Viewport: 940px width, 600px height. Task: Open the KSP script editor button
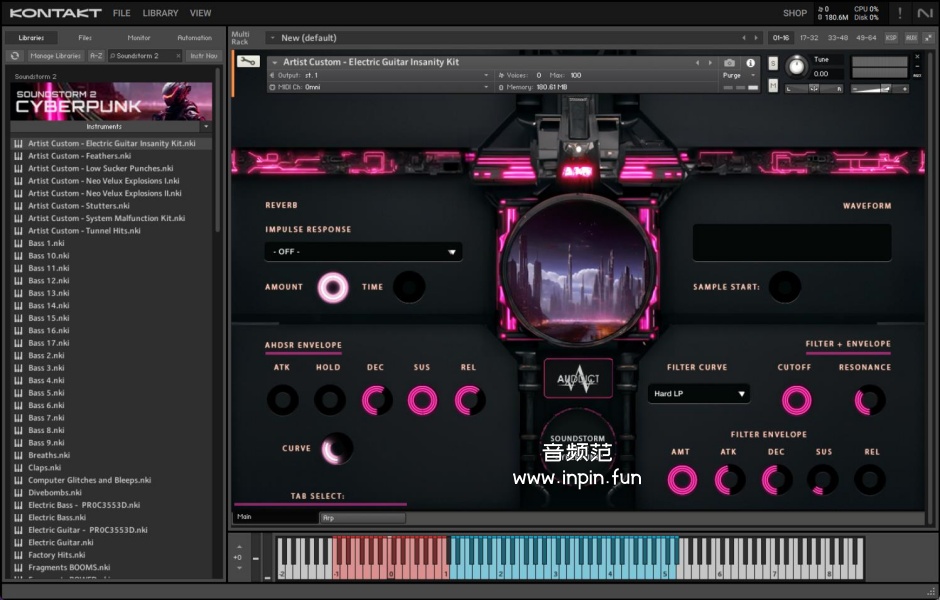[x=891, y=38]
